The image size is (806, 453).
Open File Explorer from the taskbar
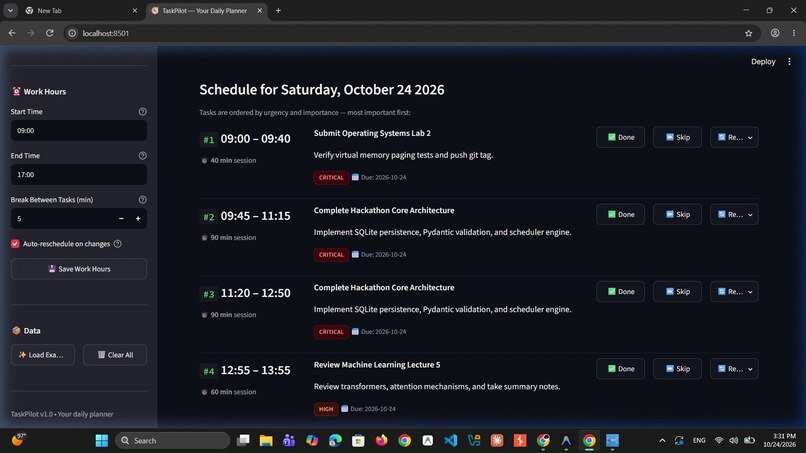(x=266, y=441)
